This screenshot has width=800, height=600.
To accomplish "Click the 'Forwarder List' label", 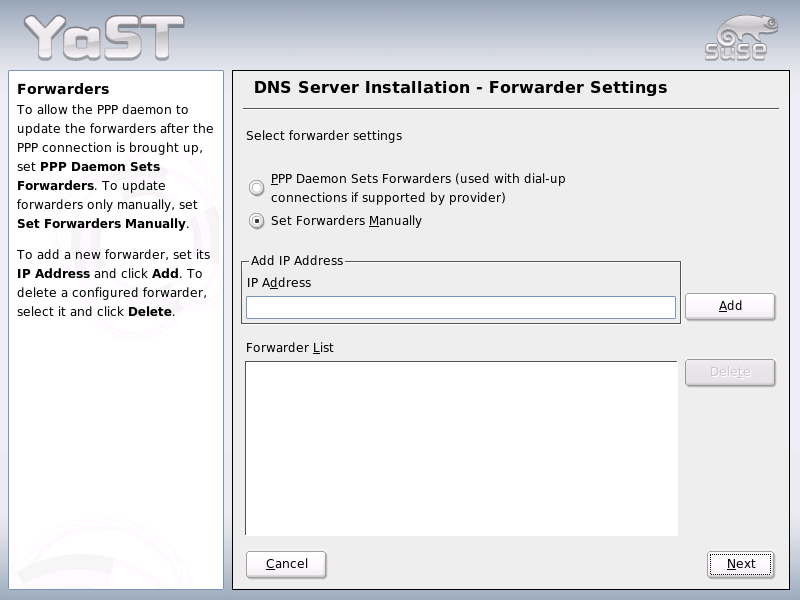I will click(289, 348).
